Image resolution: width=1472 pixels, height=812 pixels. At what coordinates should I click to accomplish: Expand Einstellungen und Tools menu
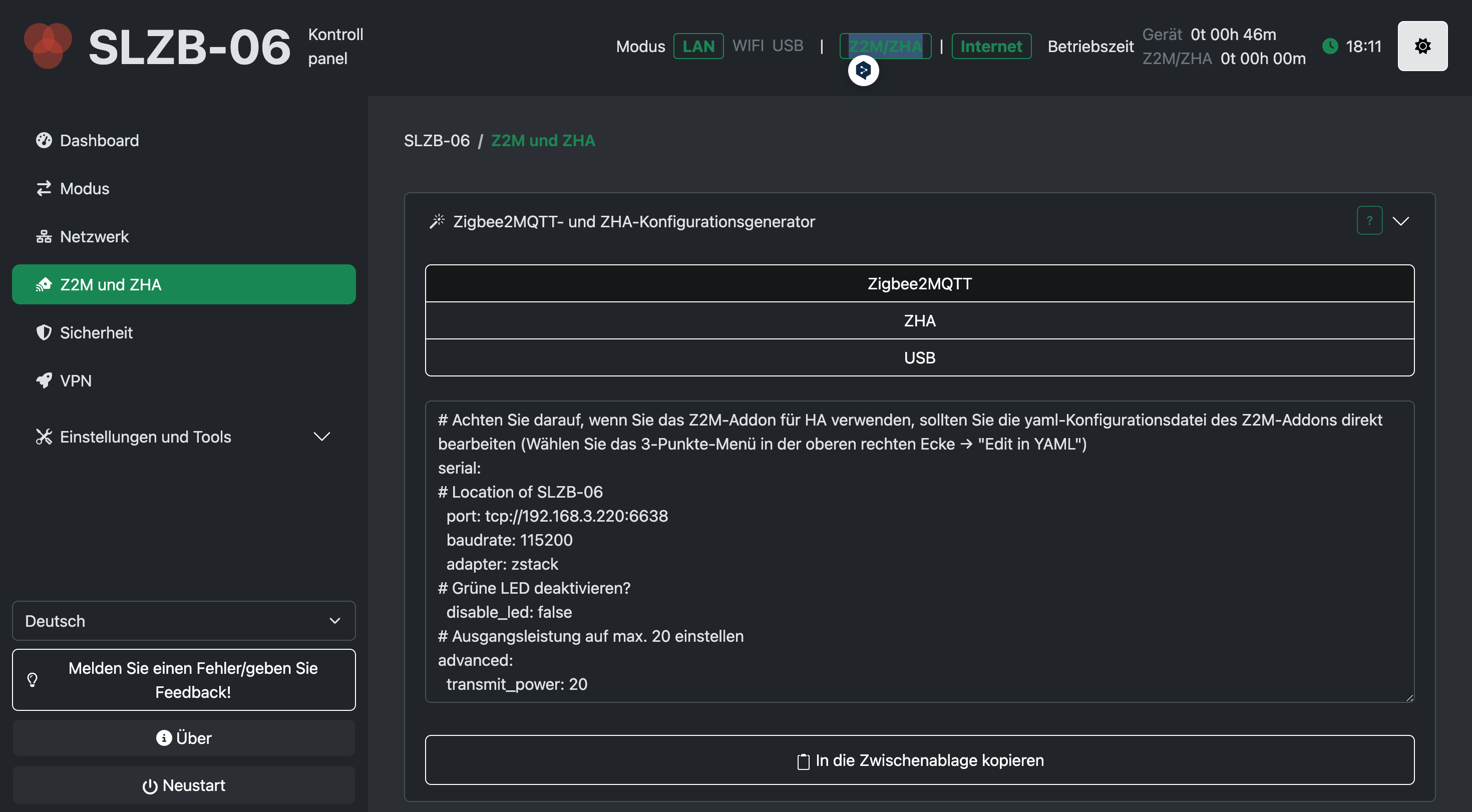(184, 437)
